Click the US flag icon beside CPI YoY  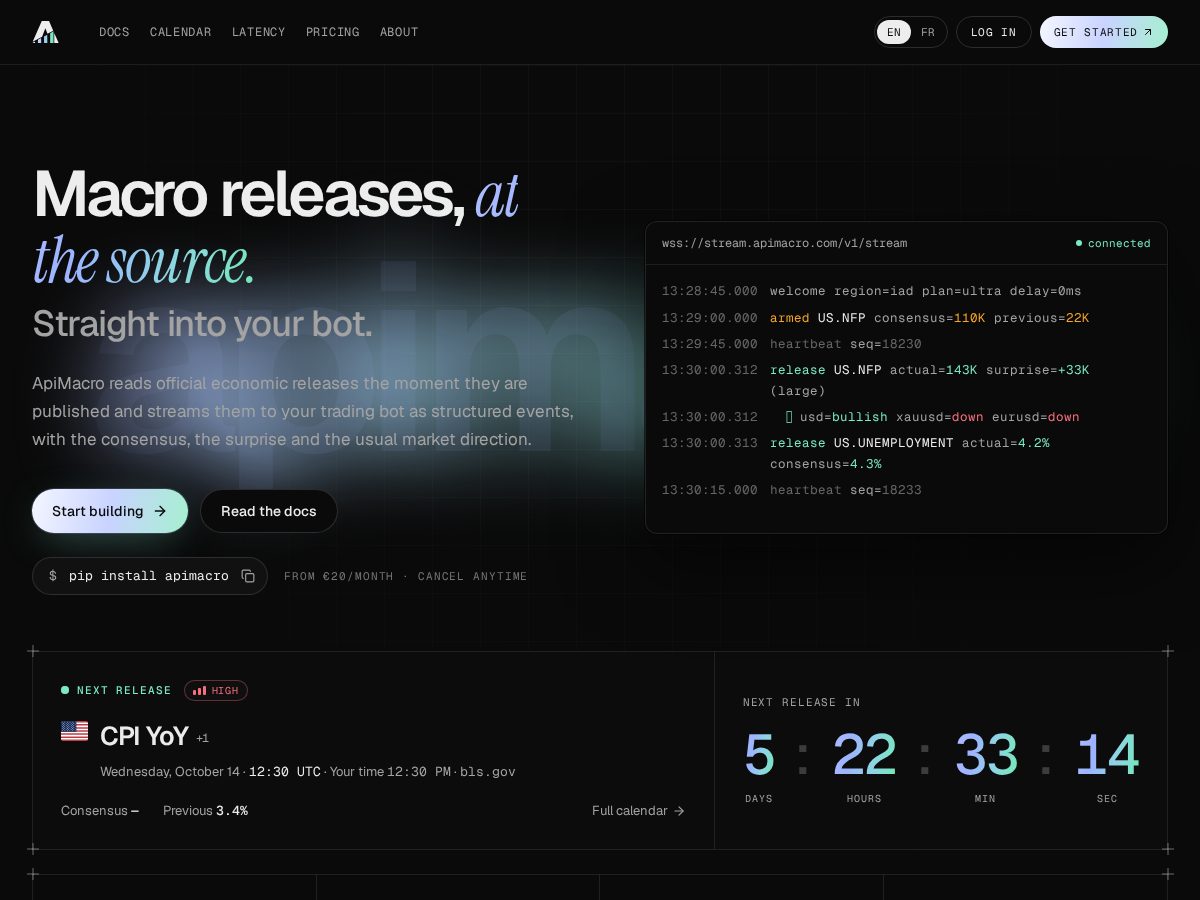tap(74, 731)
